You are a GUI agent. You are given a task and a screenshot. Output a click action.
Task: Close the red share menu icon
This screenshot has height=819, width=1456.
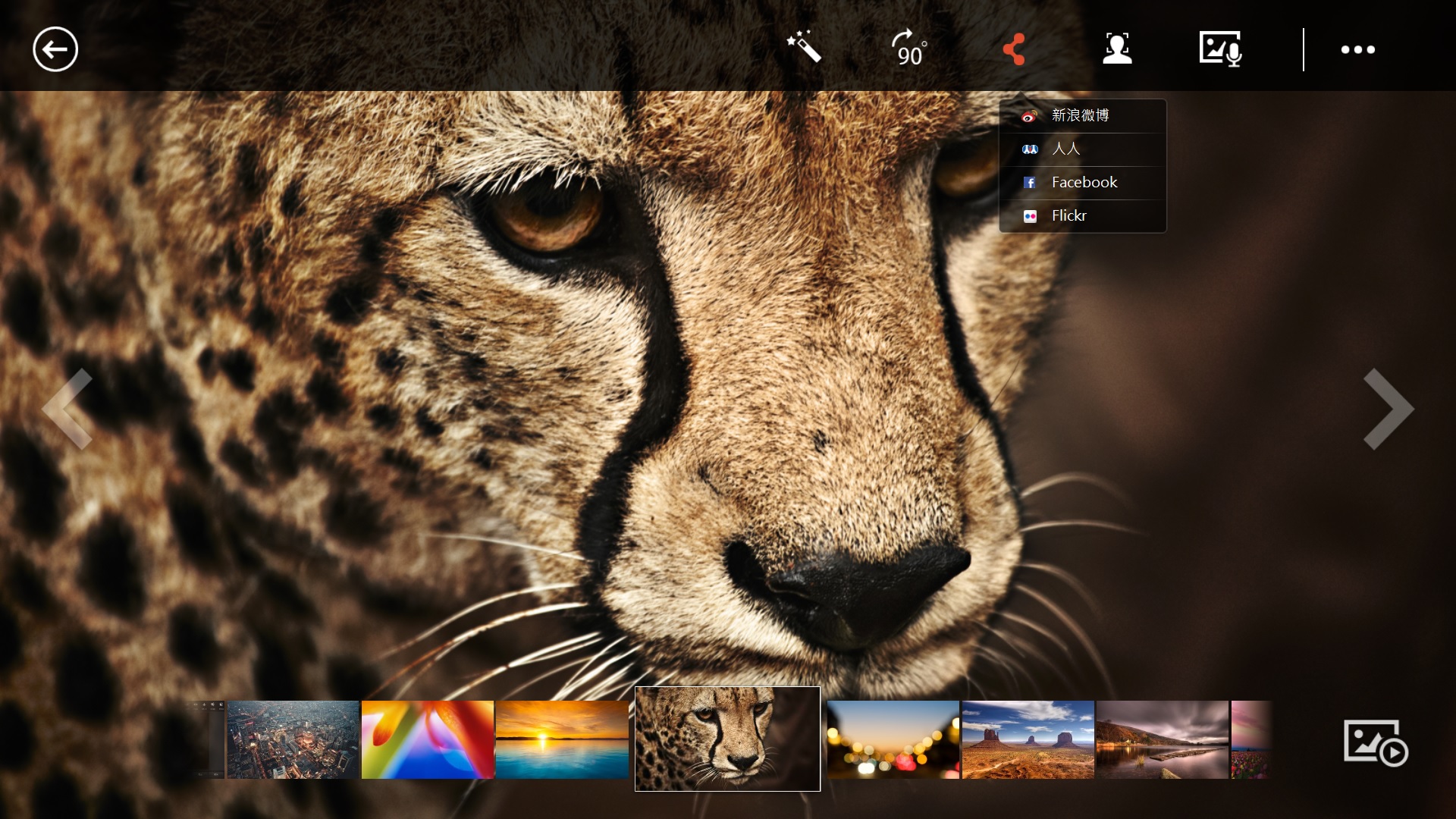[1014, 49]
